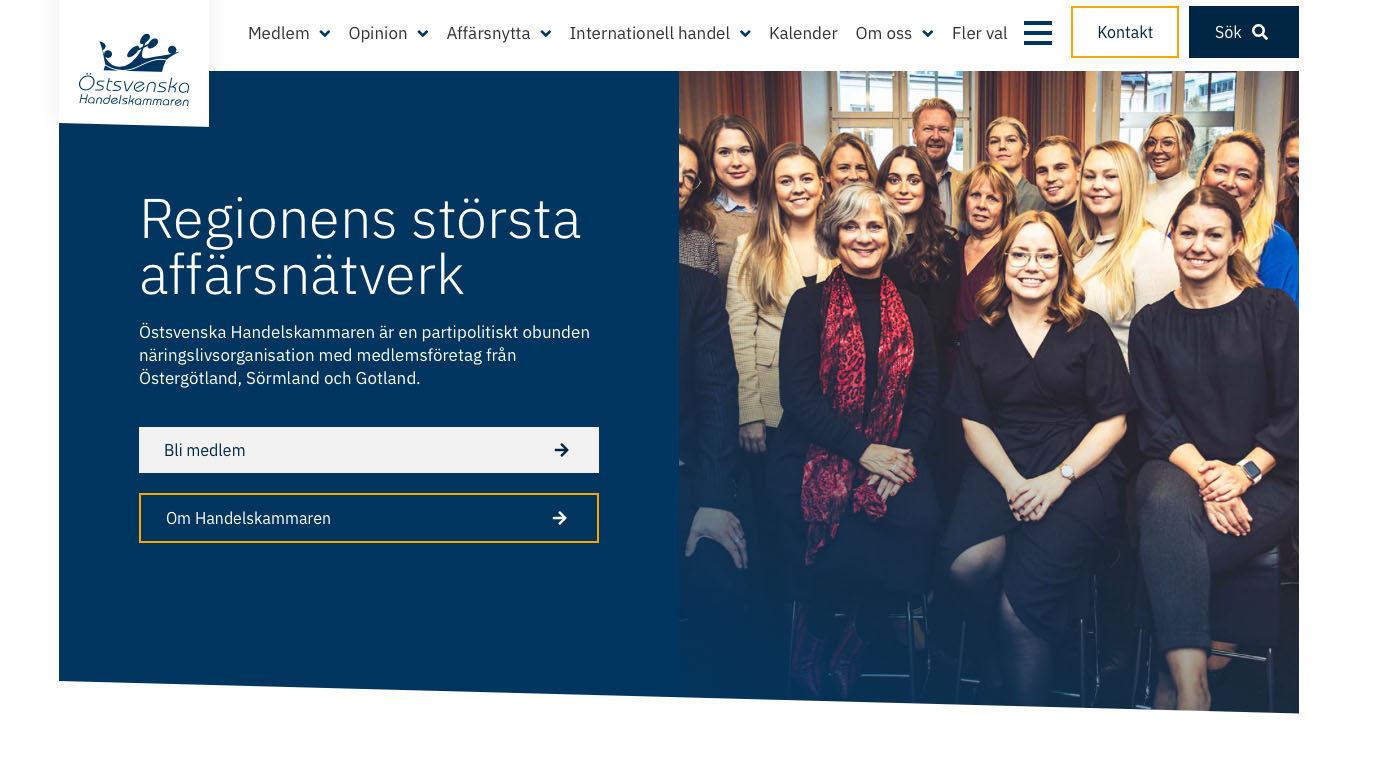Click the arrow on Bli medlem
This screenshot has width=1393, height=784.
click(562, 450)
